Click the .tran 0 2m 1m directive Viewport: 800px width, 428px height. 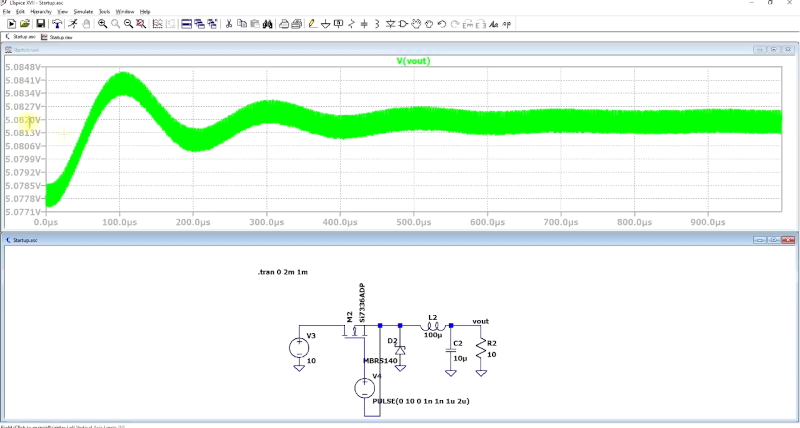283,272
